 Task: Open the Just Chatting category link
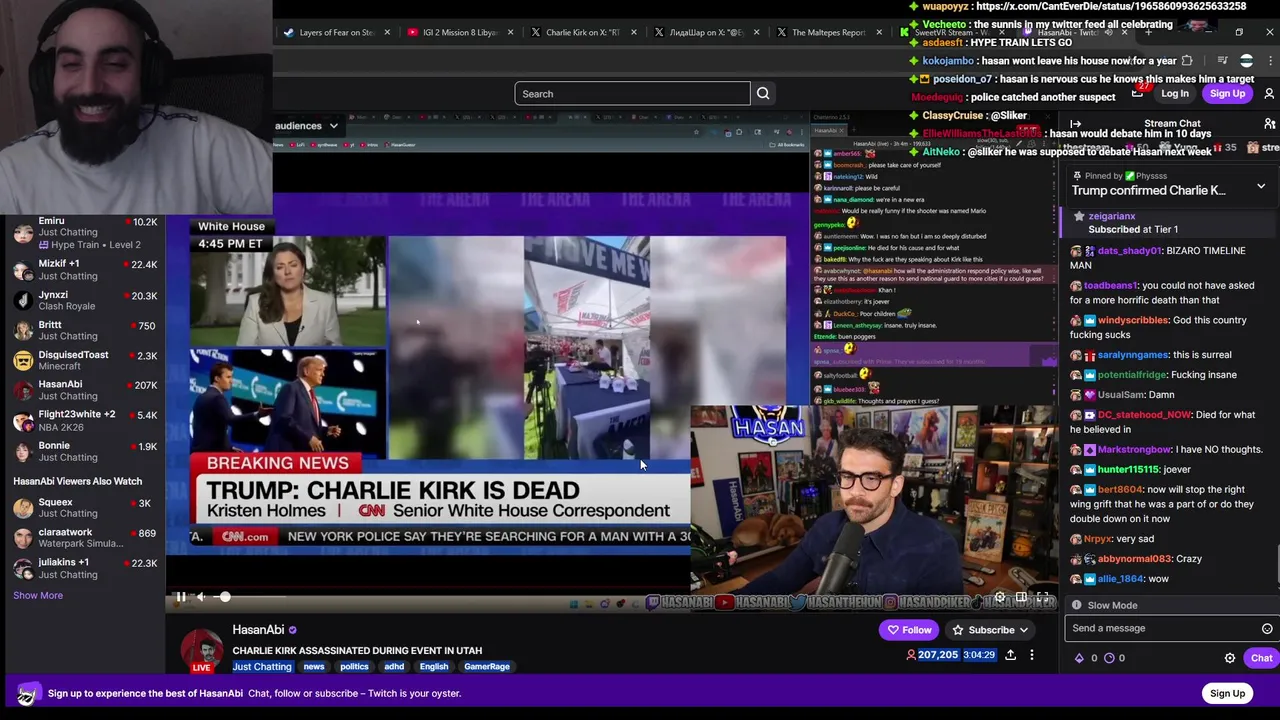coord(262,666)
